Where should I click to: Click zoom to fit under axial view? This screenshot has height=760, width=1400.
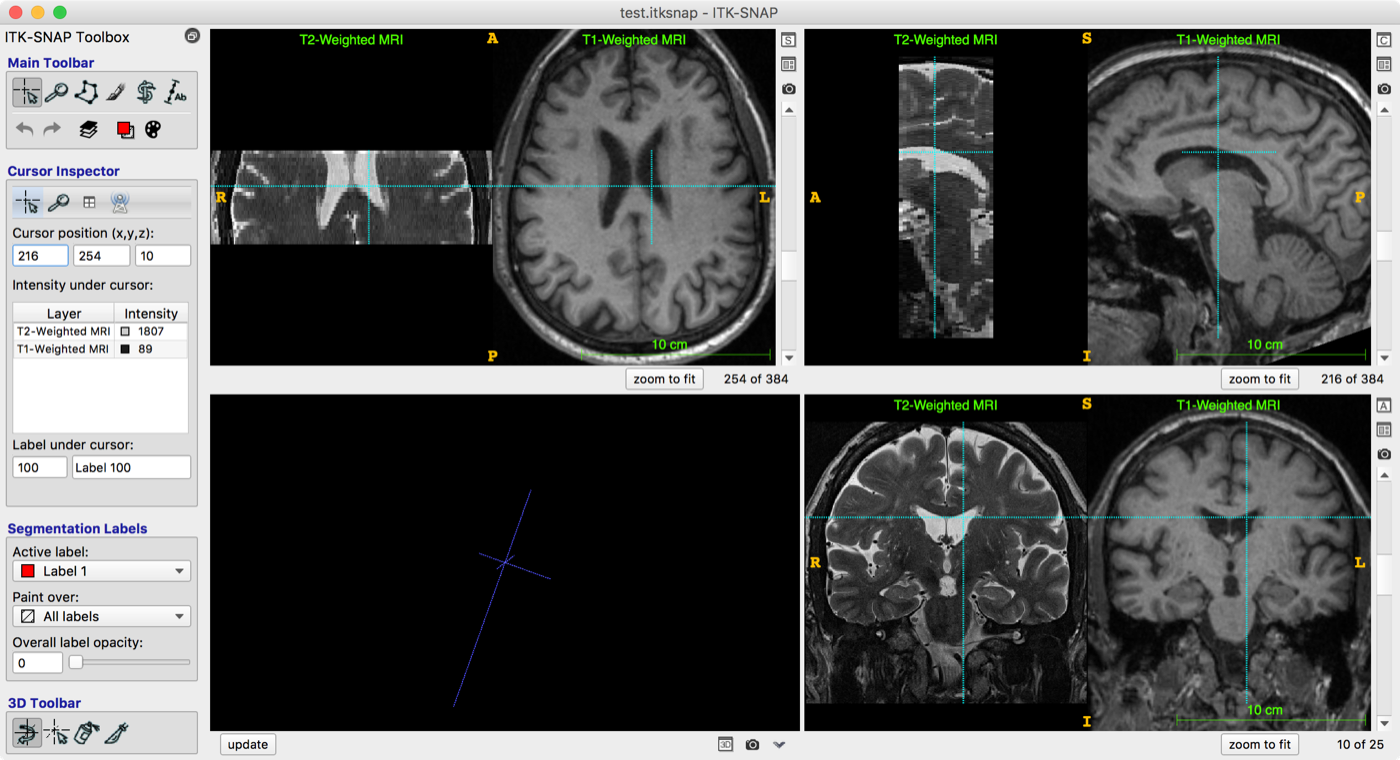click(664, 379)
